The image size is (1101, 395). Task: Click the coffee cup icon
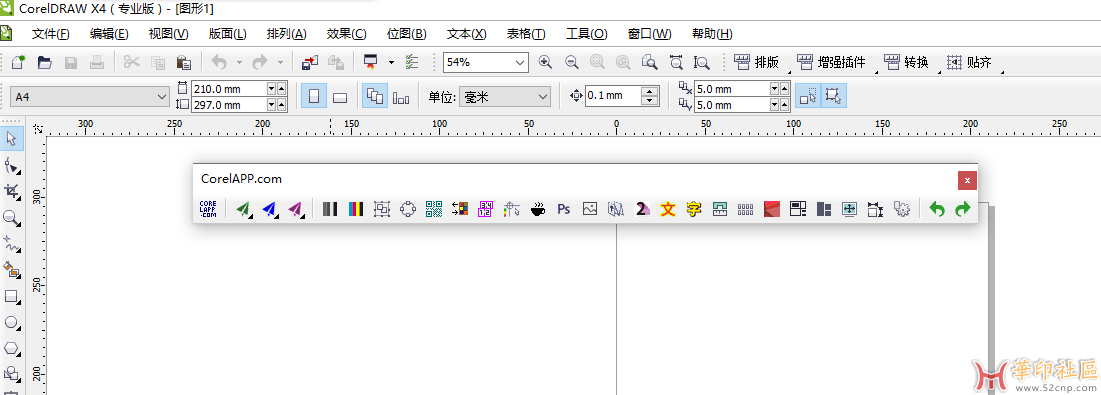(538, 208)
